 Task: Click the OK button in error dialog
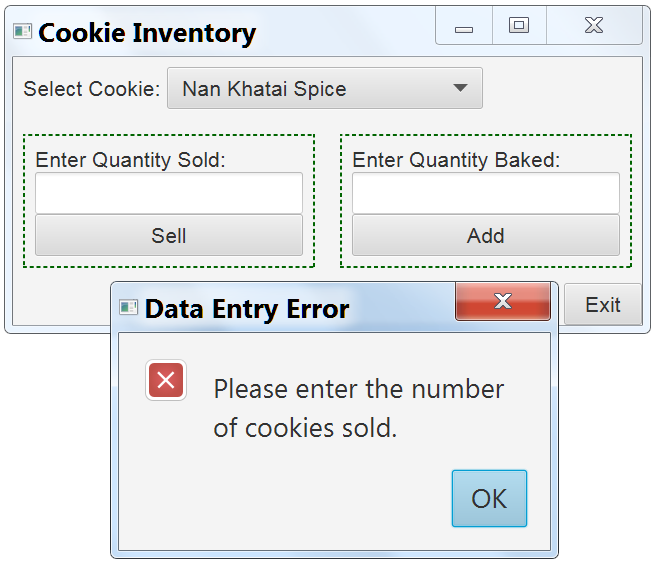pyautogui.click(x=489, y=498)
